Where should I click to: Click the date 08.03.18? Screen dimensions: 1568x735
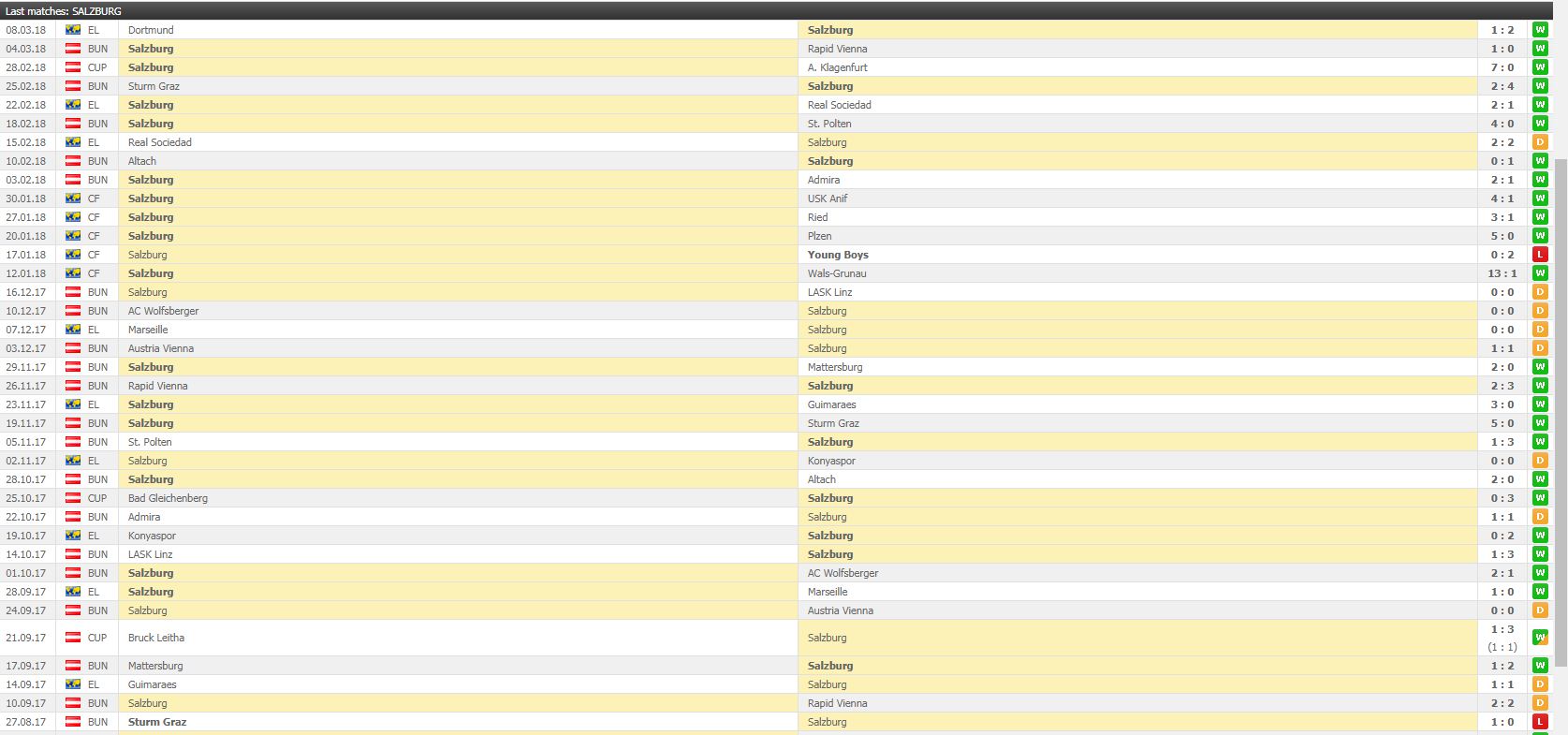25,30
